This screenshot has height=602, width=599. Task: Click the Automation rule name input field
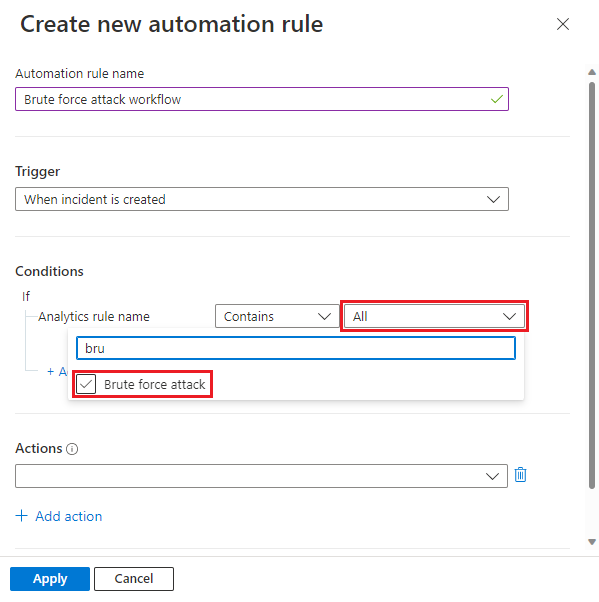pos(262,99)
